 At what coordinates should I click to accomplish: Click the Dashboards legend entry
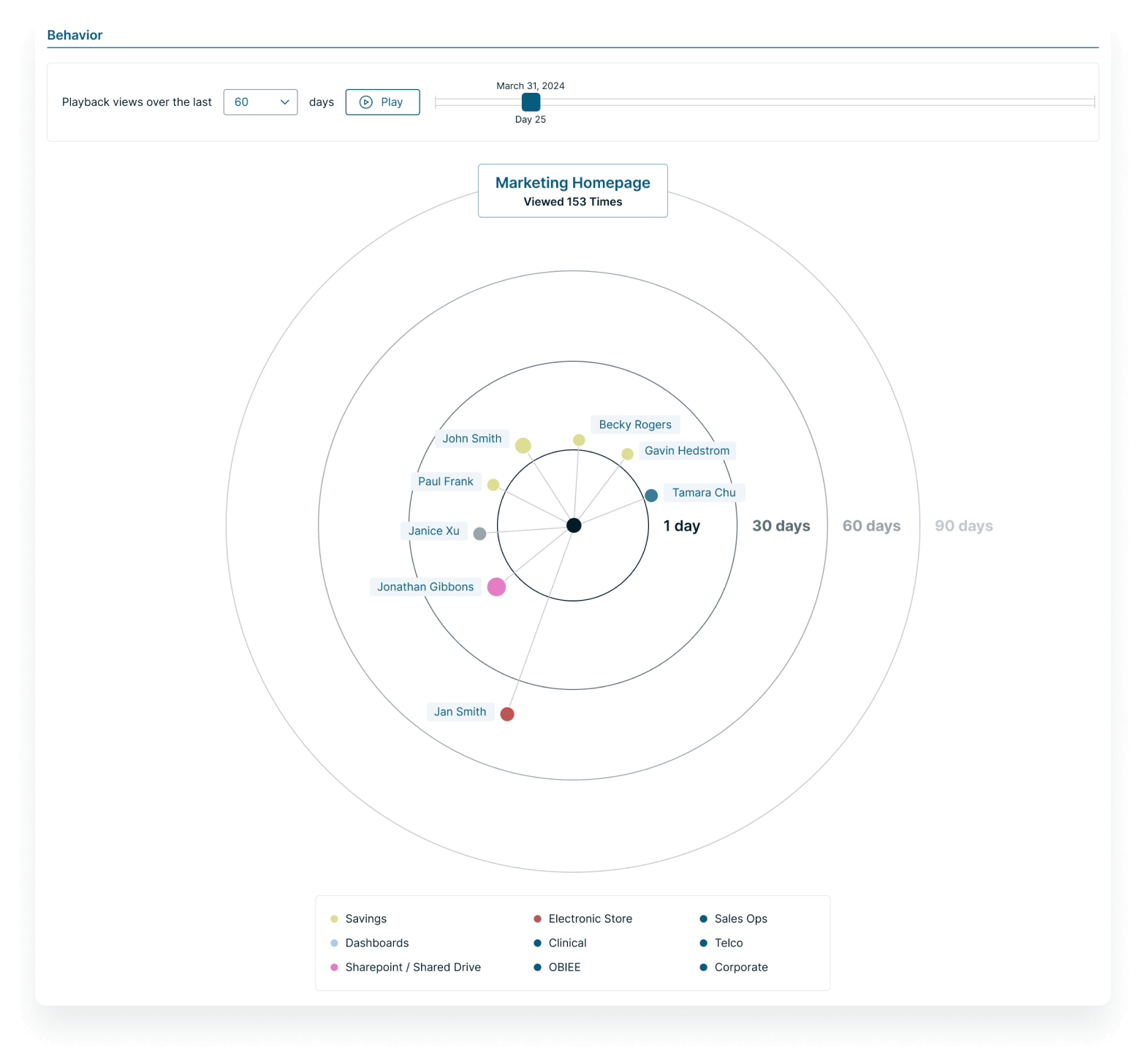pyautogui.click(x=369, y=943)
